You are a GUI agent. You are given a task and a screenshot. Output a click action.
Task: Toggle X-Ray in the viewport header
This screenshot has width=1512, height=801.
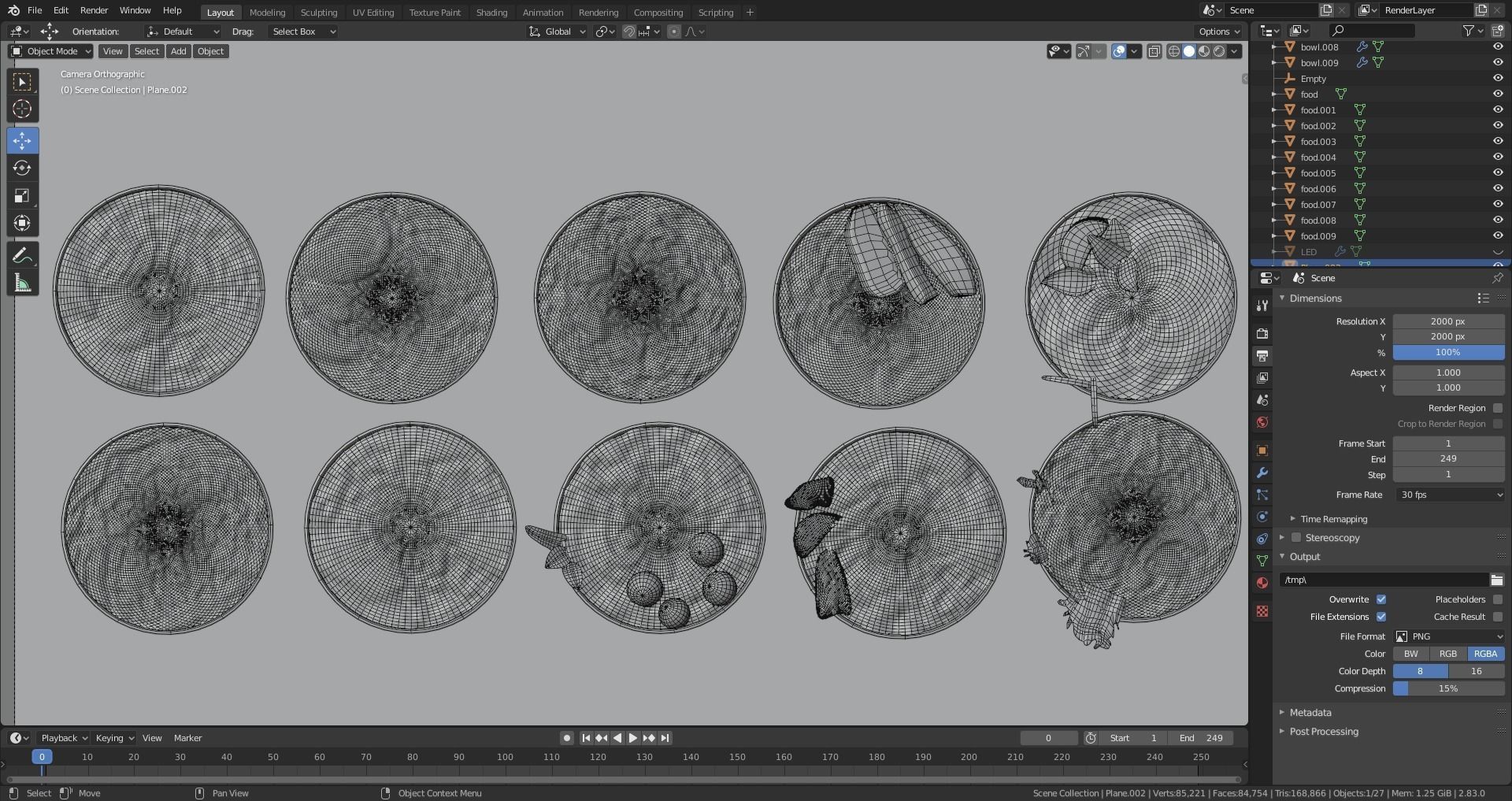(x=1154, y=51)
